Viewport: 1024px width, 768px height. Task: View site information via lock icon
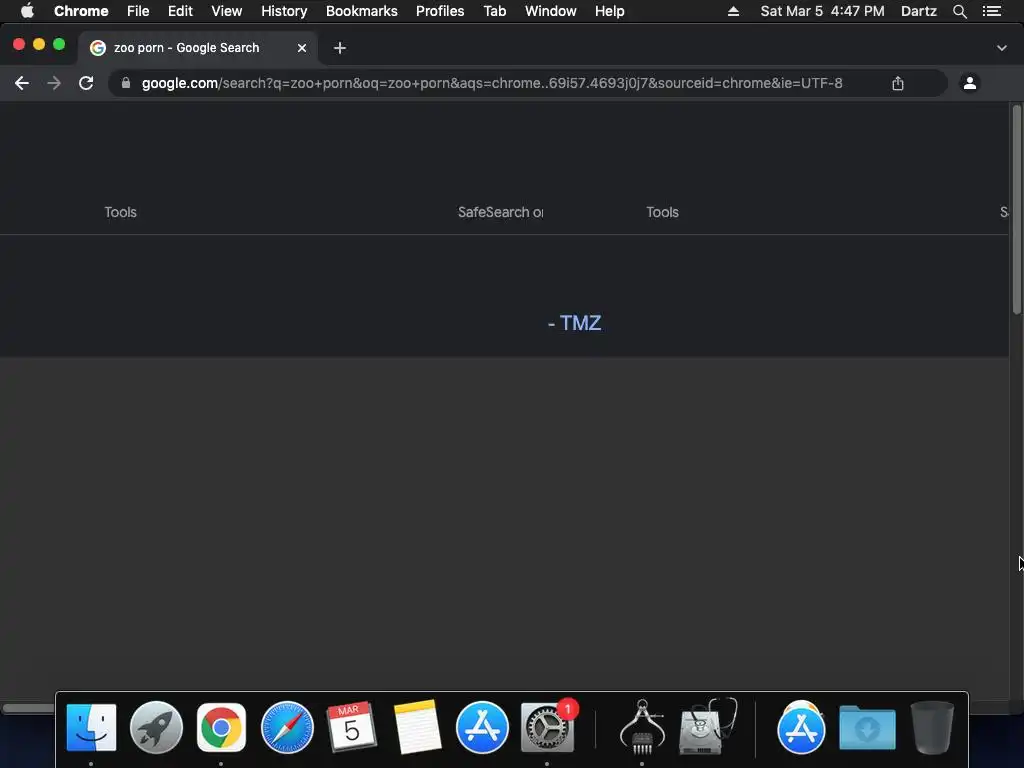click(126, 83)
